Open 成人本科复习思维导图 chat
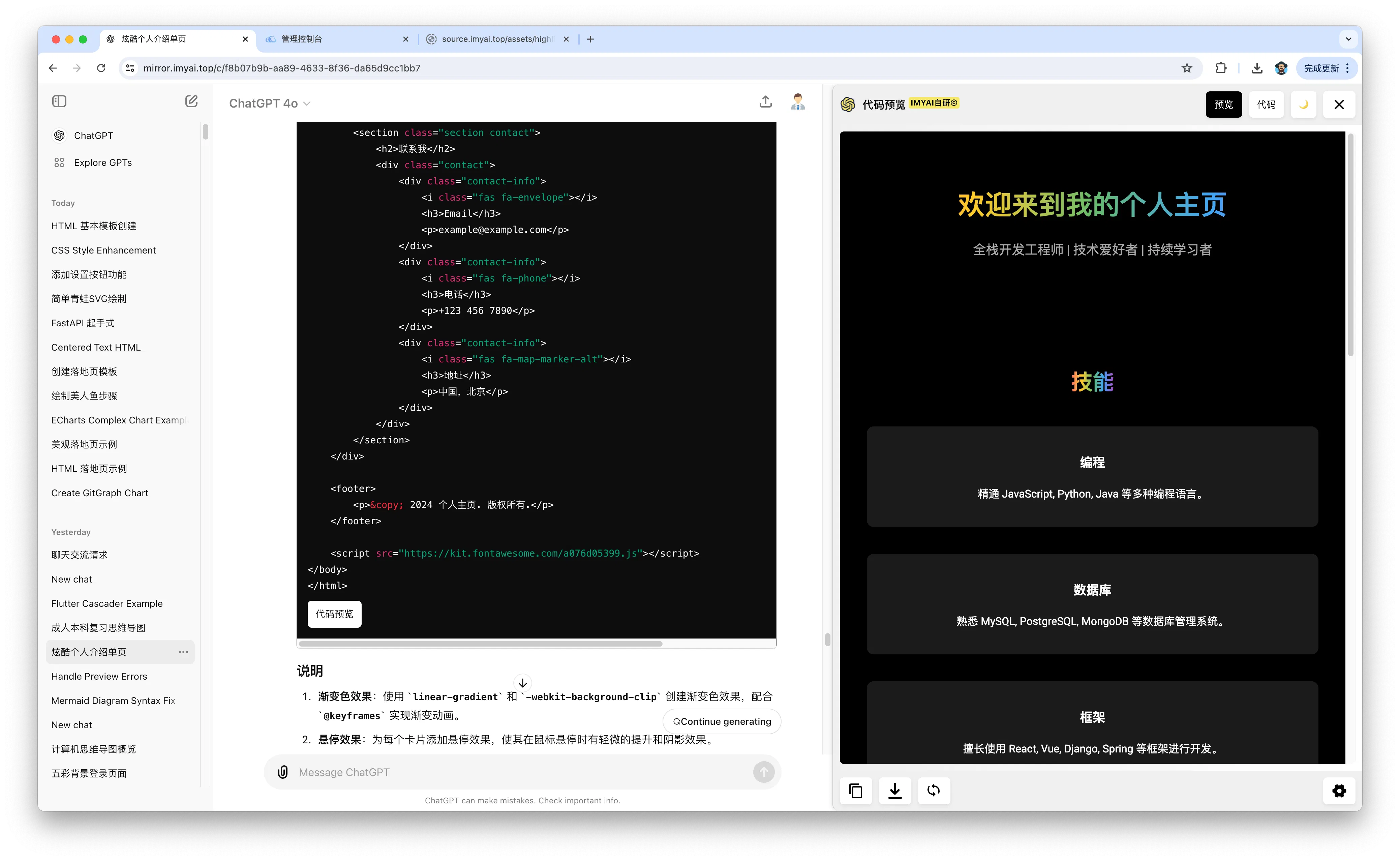Image resolution: width=1400 pixels, height=861 pixels. [x=120, y=628]
